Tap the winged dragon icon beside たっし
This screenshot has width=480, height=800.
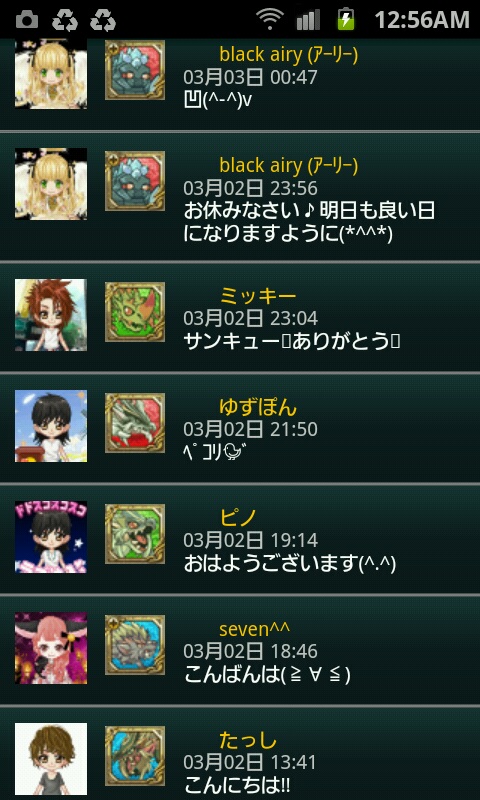[x=135, y=756]
